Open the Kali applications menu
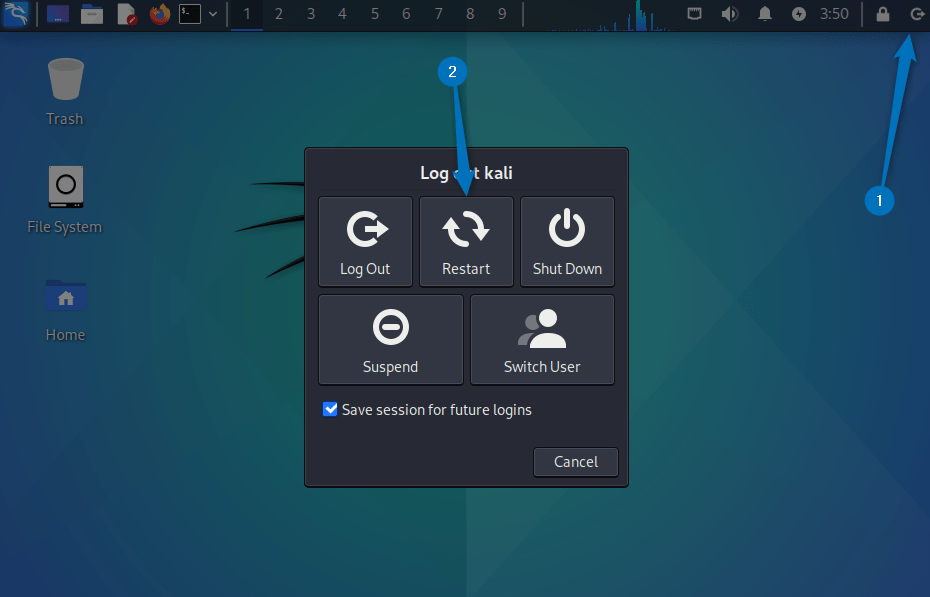 pos(14,14)
